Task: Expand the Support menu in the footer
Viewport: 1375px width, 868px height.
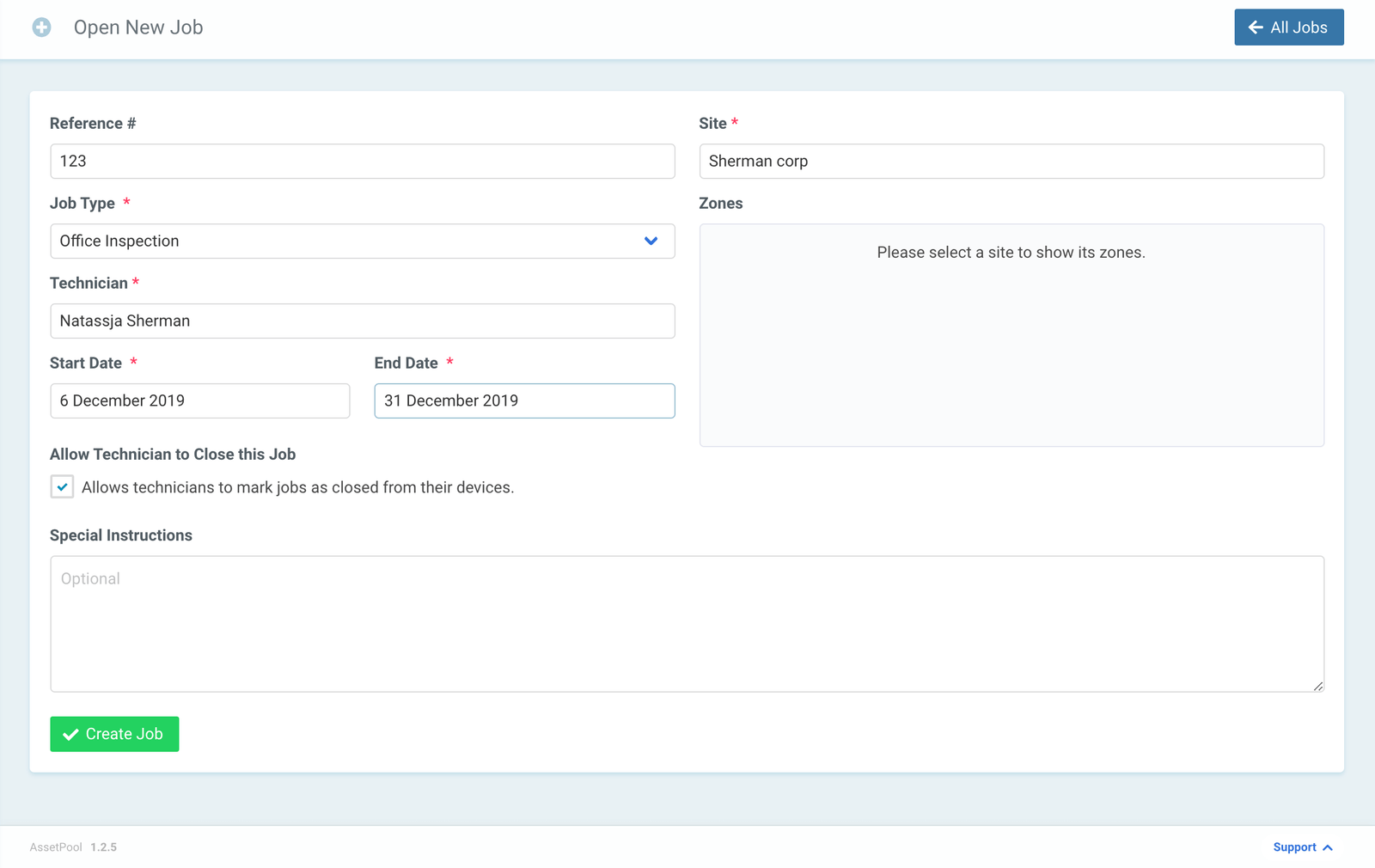Action: pyautogui.click(x=1302, y=847)
